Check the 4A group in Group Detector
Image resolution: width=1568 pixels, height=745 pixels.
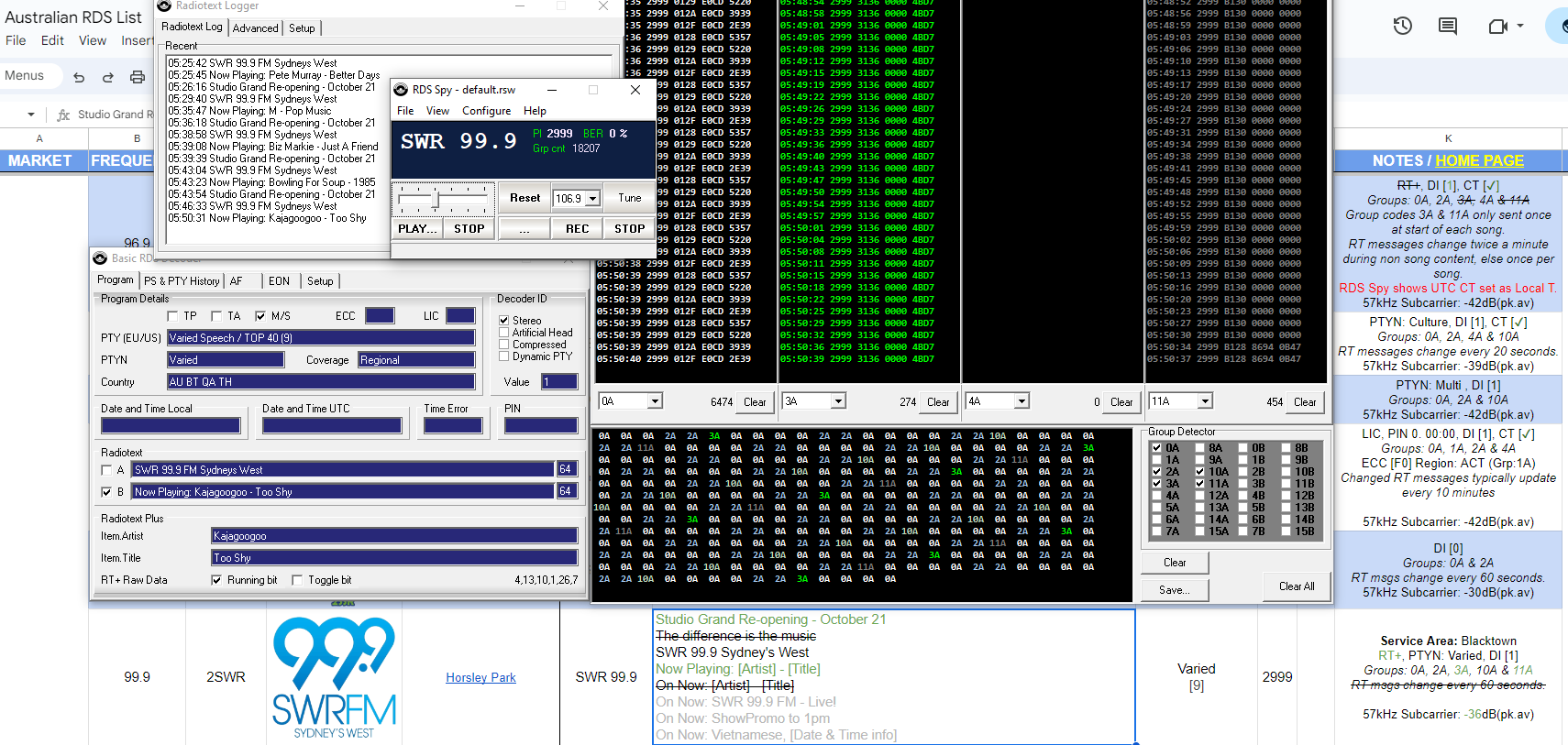pyautogui.click(x=1157, y=496)
